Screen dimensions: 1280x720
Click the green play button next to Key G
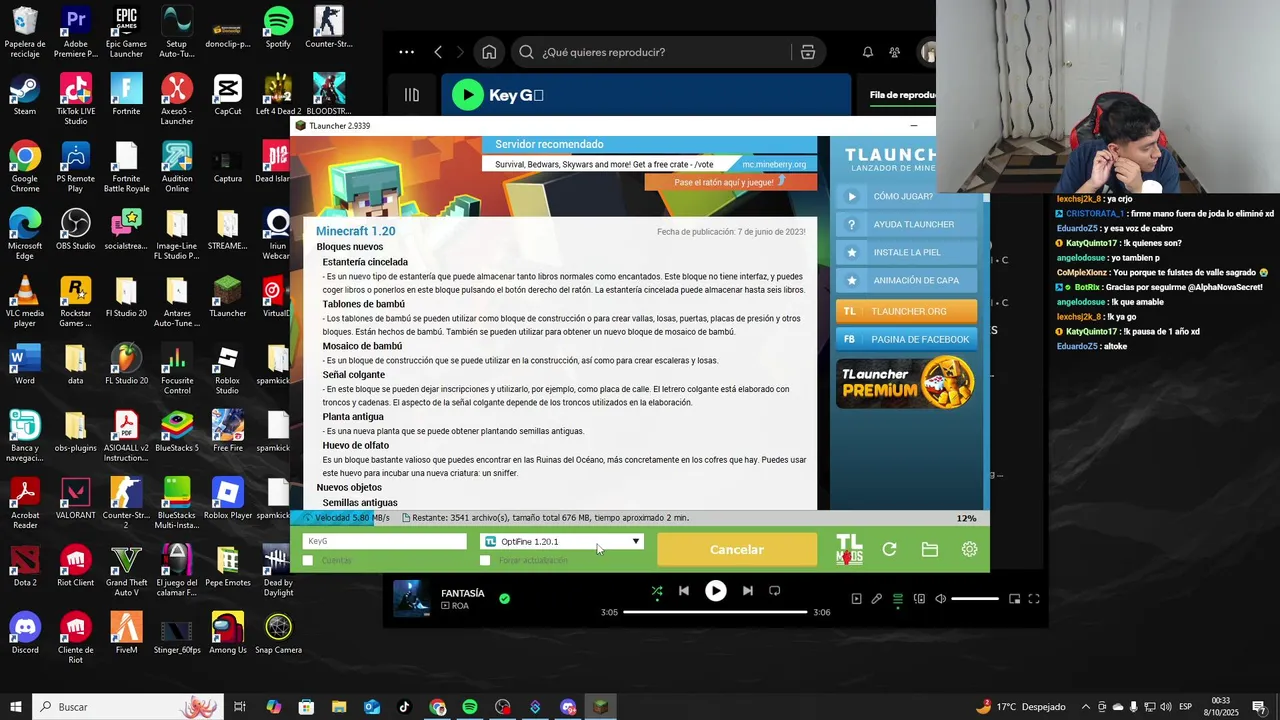coord(467,95)
